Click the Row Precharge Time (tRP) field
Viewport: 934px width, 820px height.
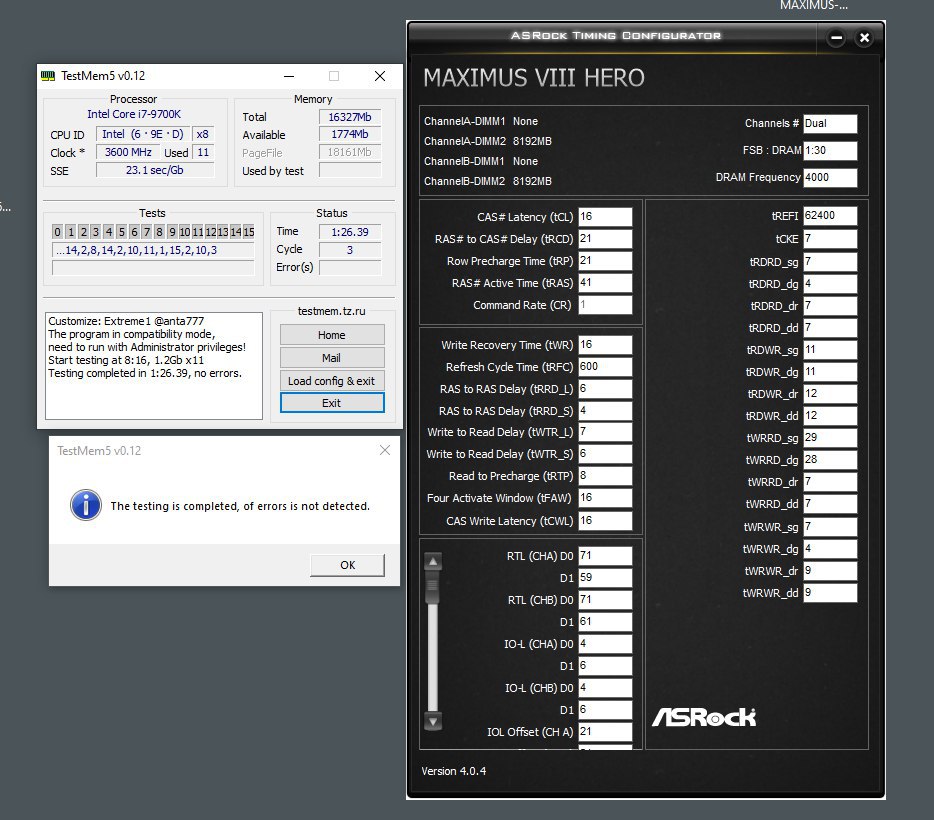click(605, 261)
